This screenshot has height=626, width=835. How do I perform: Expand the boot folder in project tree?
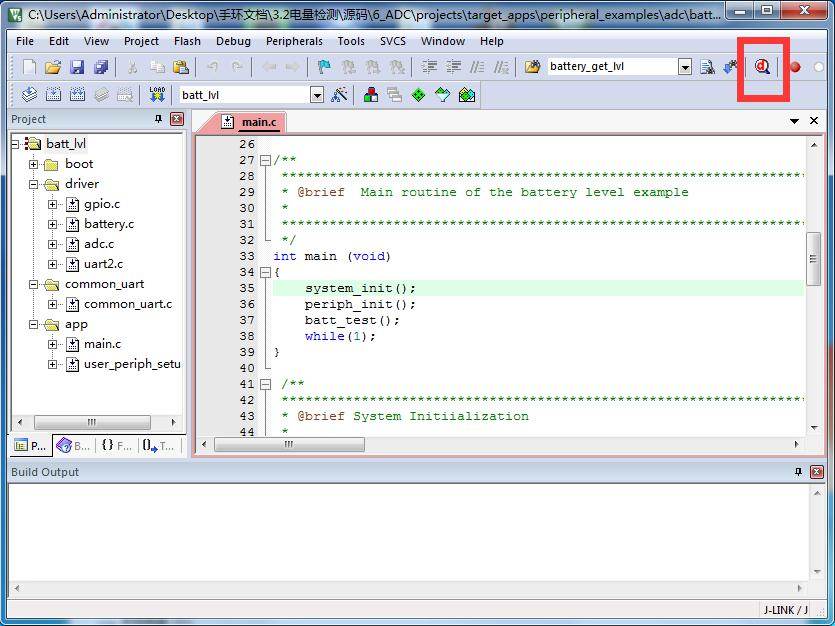(x=34, y=164)
